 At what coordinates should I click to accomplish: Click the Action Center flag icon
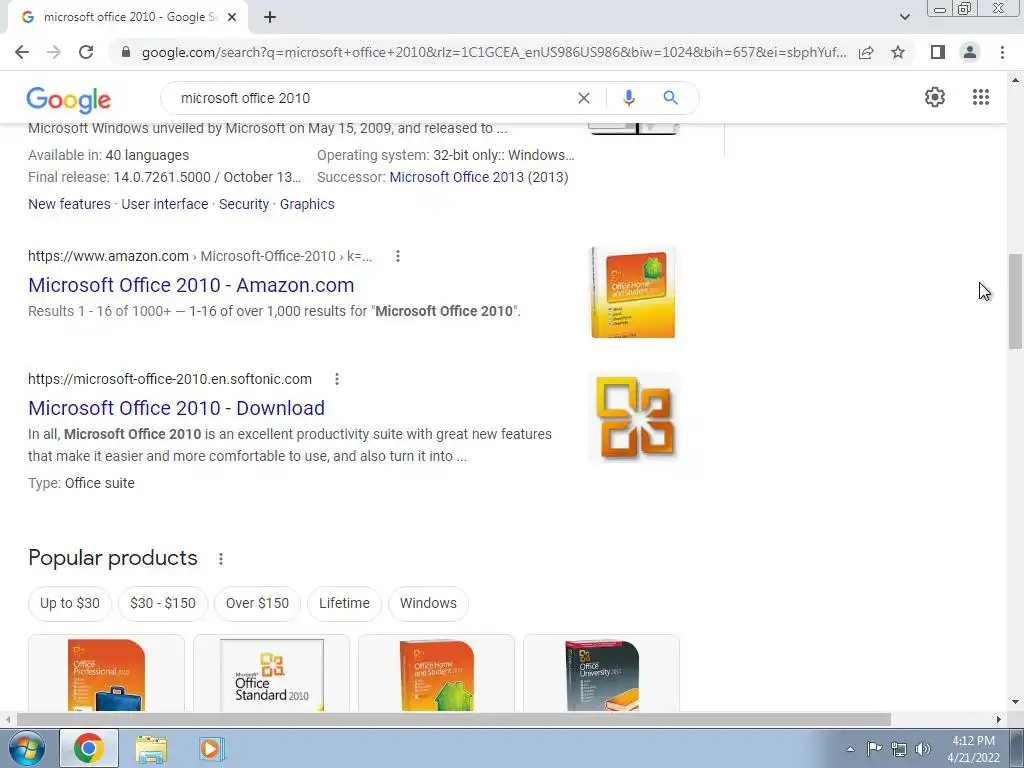pyautogui.click(x=874, y=749)
